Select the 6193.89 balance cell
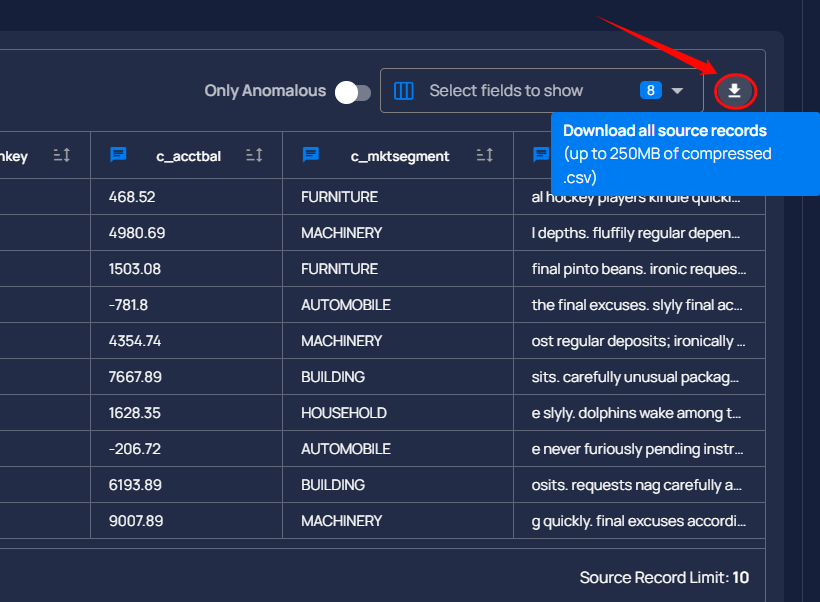 (x=186, y=485)
